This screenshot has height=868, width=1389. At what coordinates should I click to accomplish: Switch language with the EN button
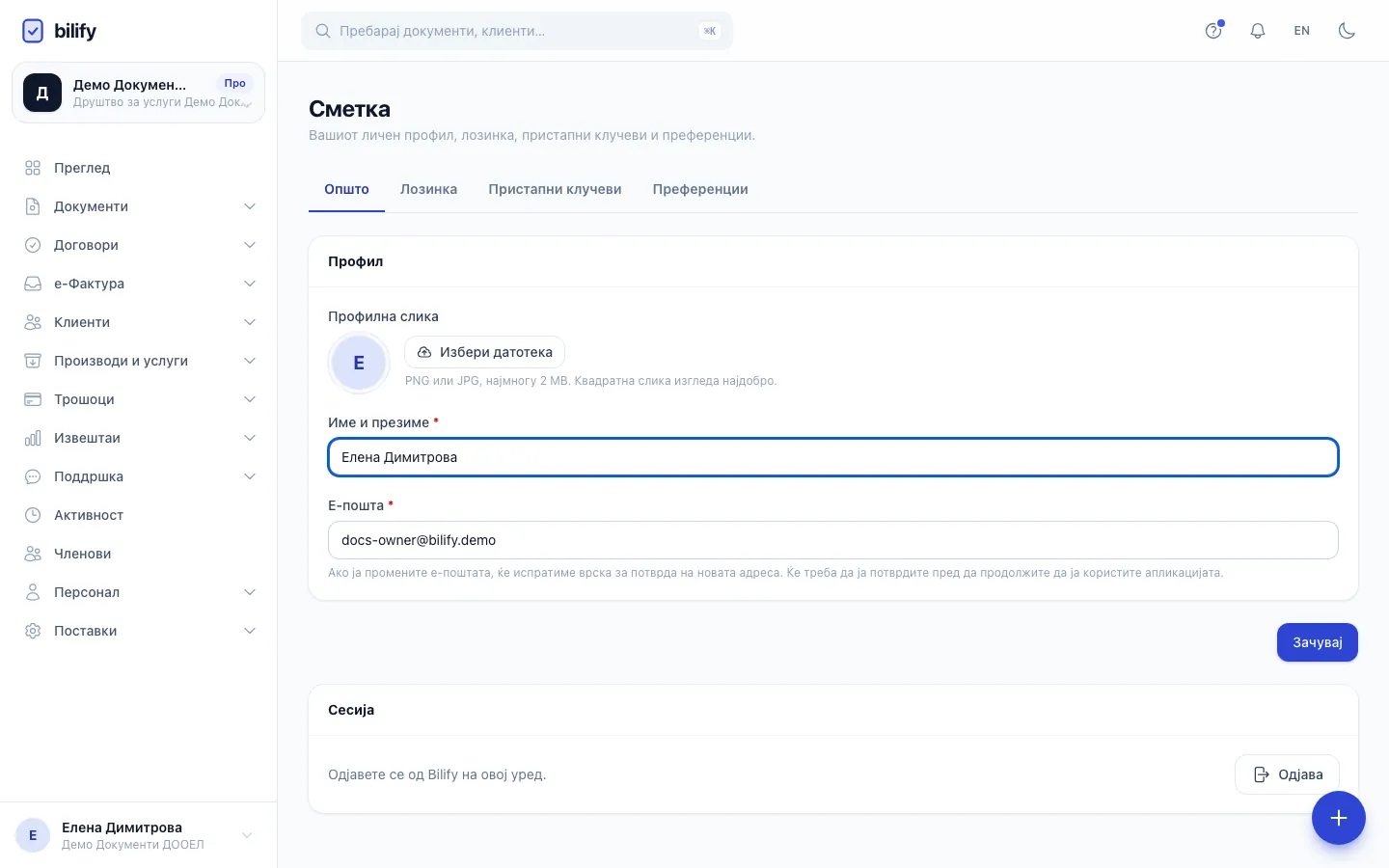1302,31
